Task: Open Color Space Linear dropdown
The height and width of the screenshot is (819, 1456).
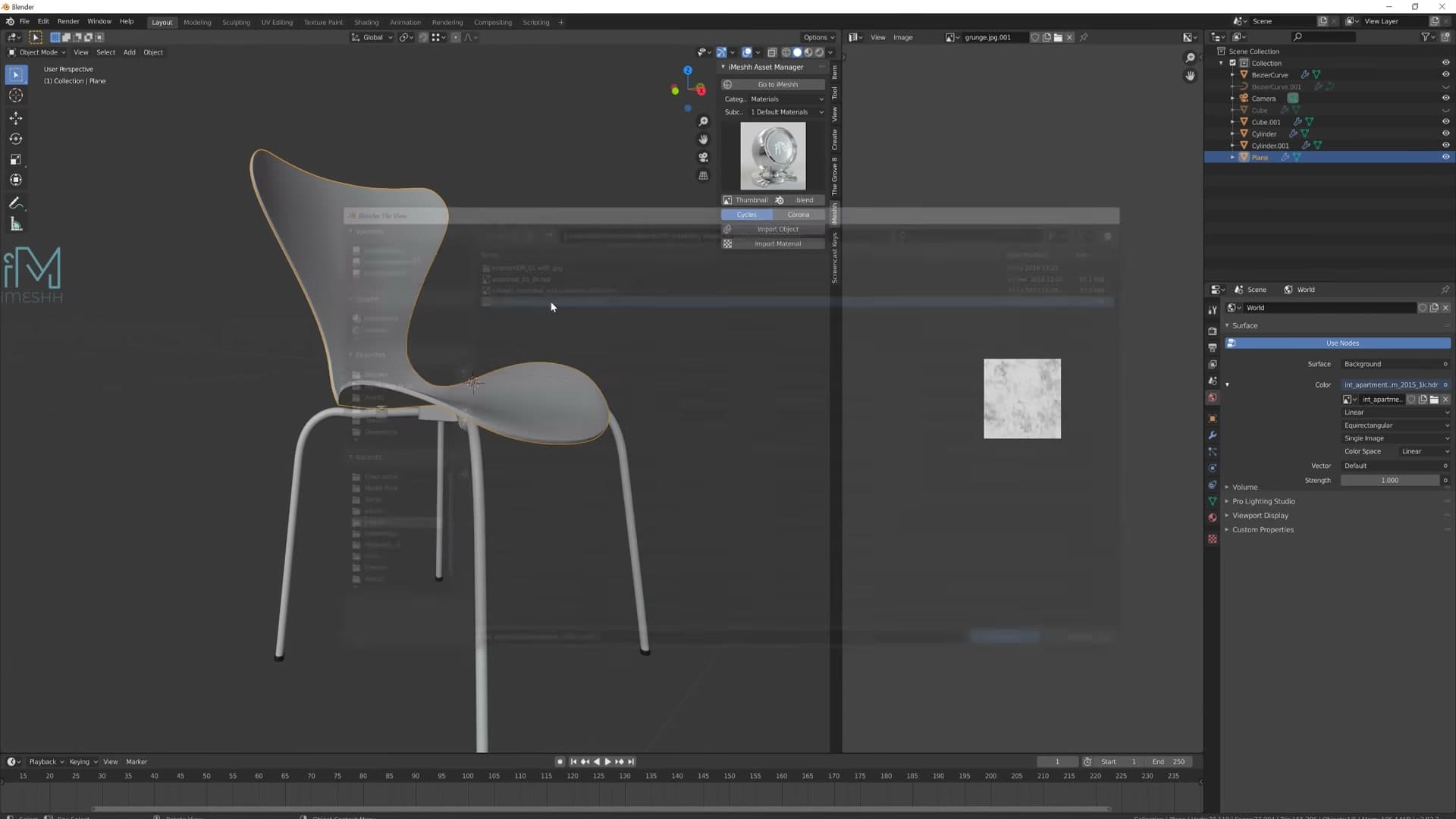Action: (x=1424, y=451)
